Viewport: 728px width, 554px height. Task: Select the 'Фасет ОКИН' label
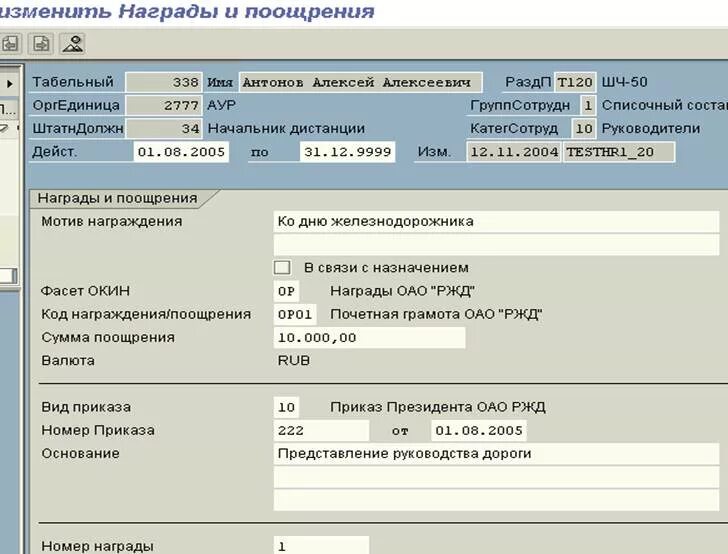[x=85, y=291]
